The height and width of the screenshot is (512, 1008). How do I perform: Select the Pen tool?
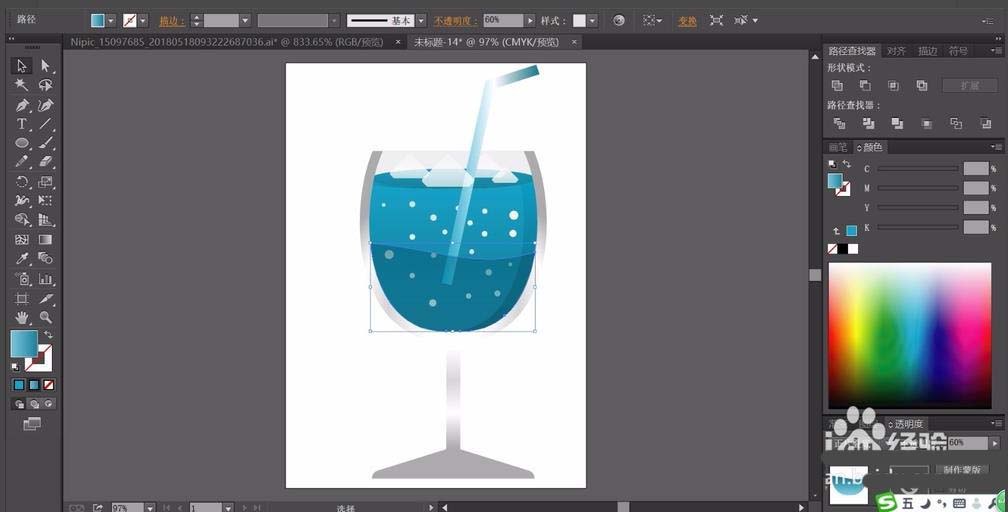tap(21, 105)
